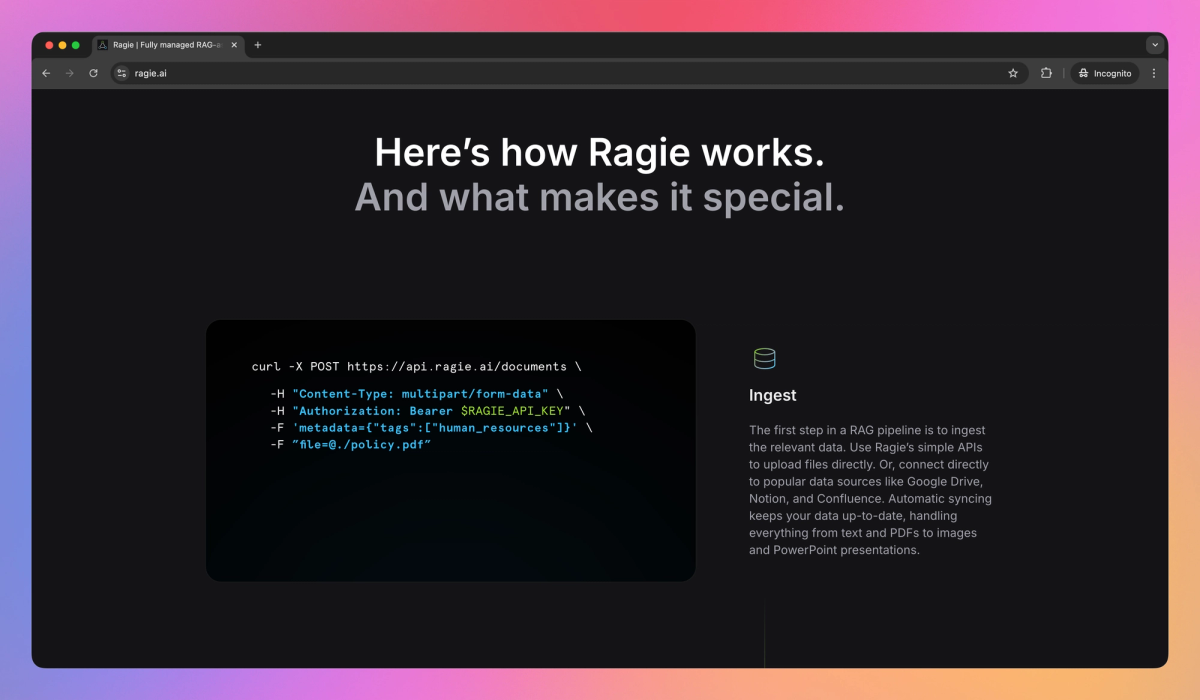Open the tab search chevron
This screenshot has height=700, width=1200.
(1154, 44)
